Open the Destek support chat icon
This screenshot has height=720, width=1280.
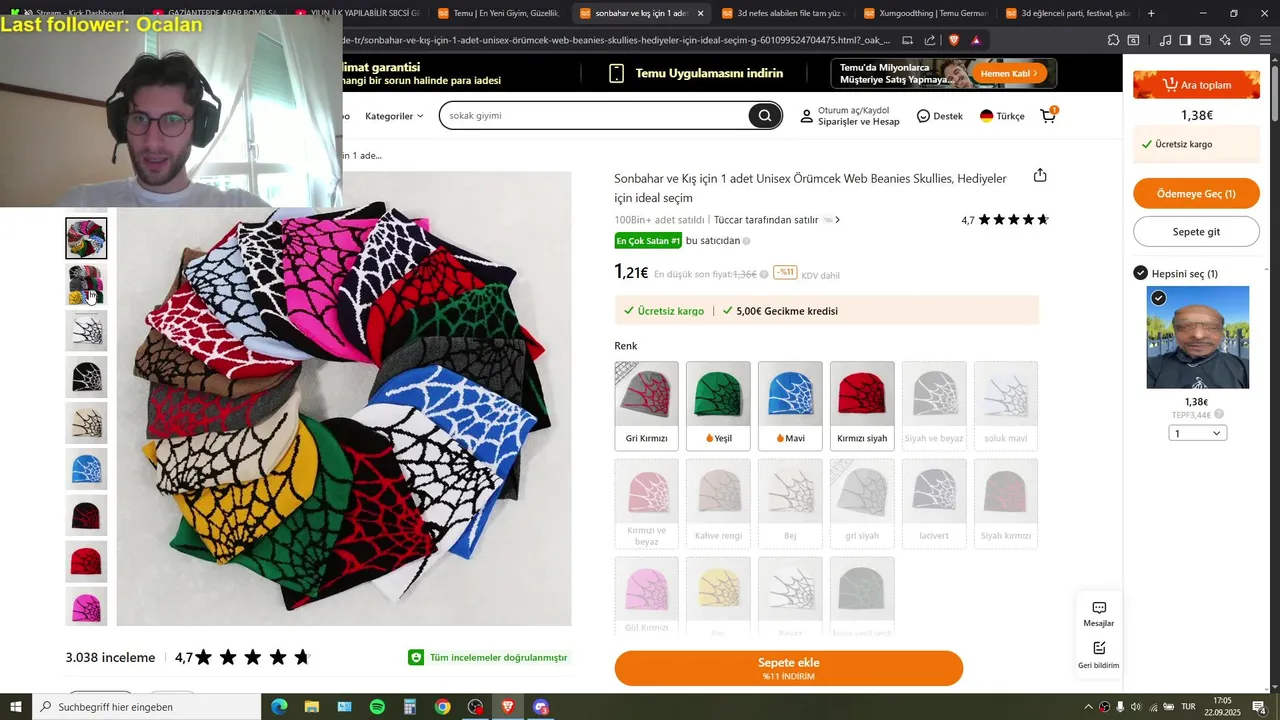click(x=923, y=116)
